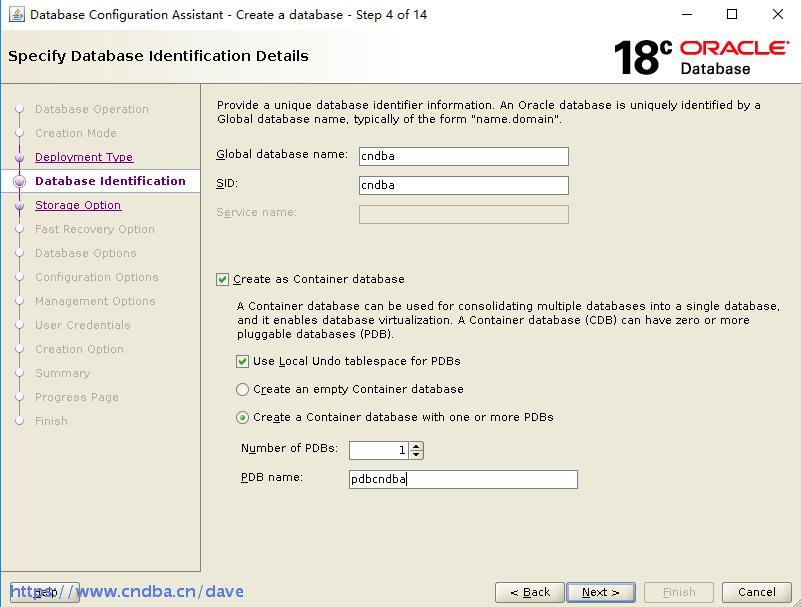Click the Database Options step label
This screenshot has width=801, height=607.
coord(85,253)
